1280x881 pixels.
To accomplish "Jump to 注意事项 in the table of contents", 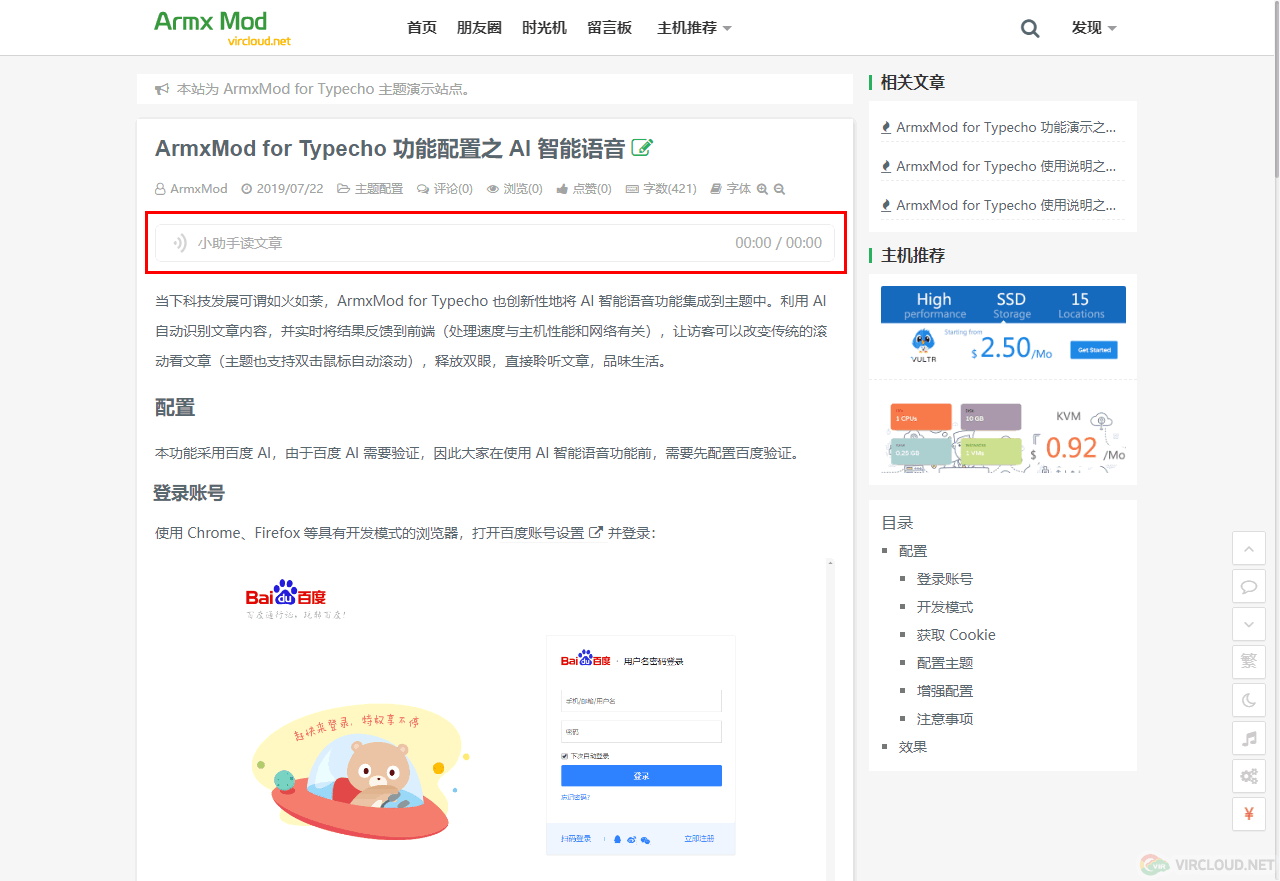I will pos(945,719).
